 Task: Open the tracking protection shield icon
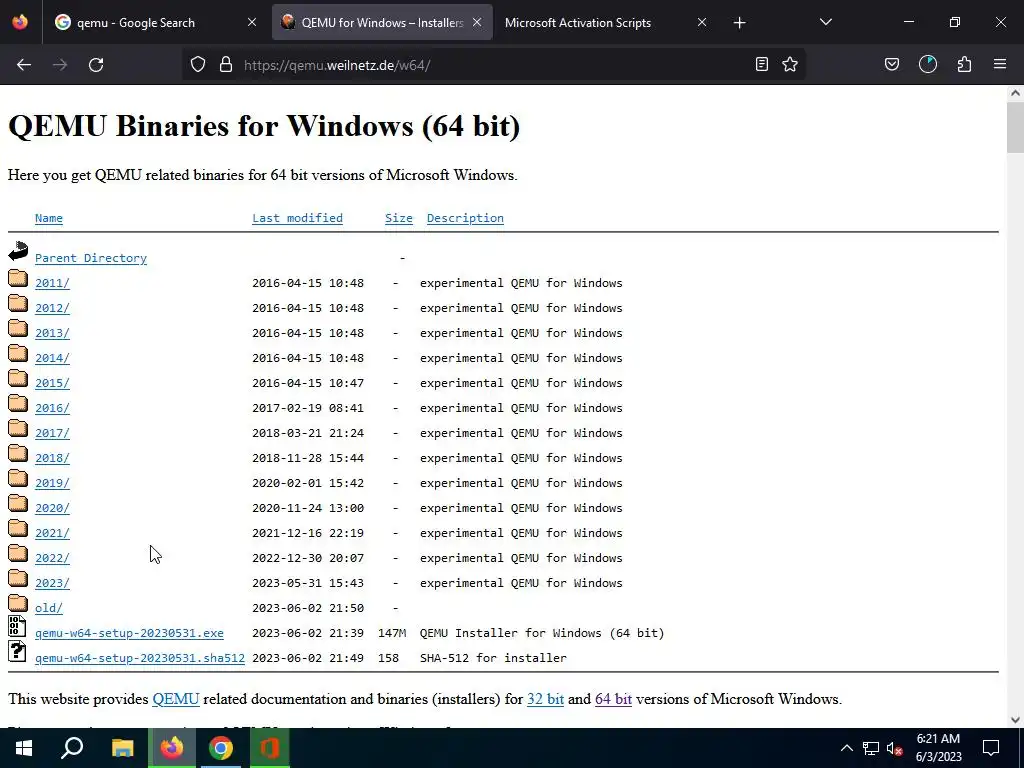198,64
